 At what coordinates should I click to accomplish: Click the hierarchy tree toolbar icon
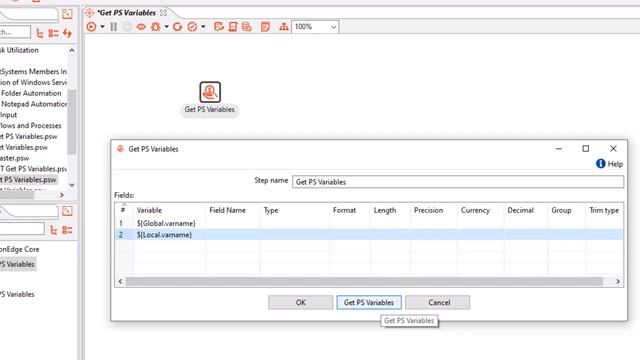coord(284,27)
